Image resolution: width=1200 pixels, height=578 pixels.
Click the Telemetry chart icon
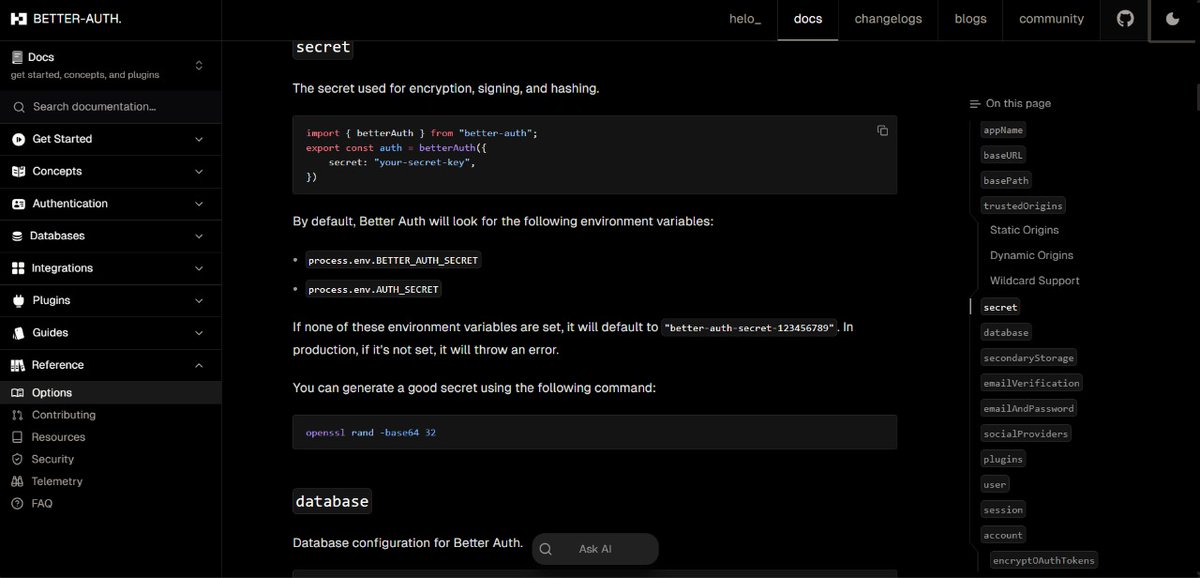pyautogui.click(x=17, y=481)
